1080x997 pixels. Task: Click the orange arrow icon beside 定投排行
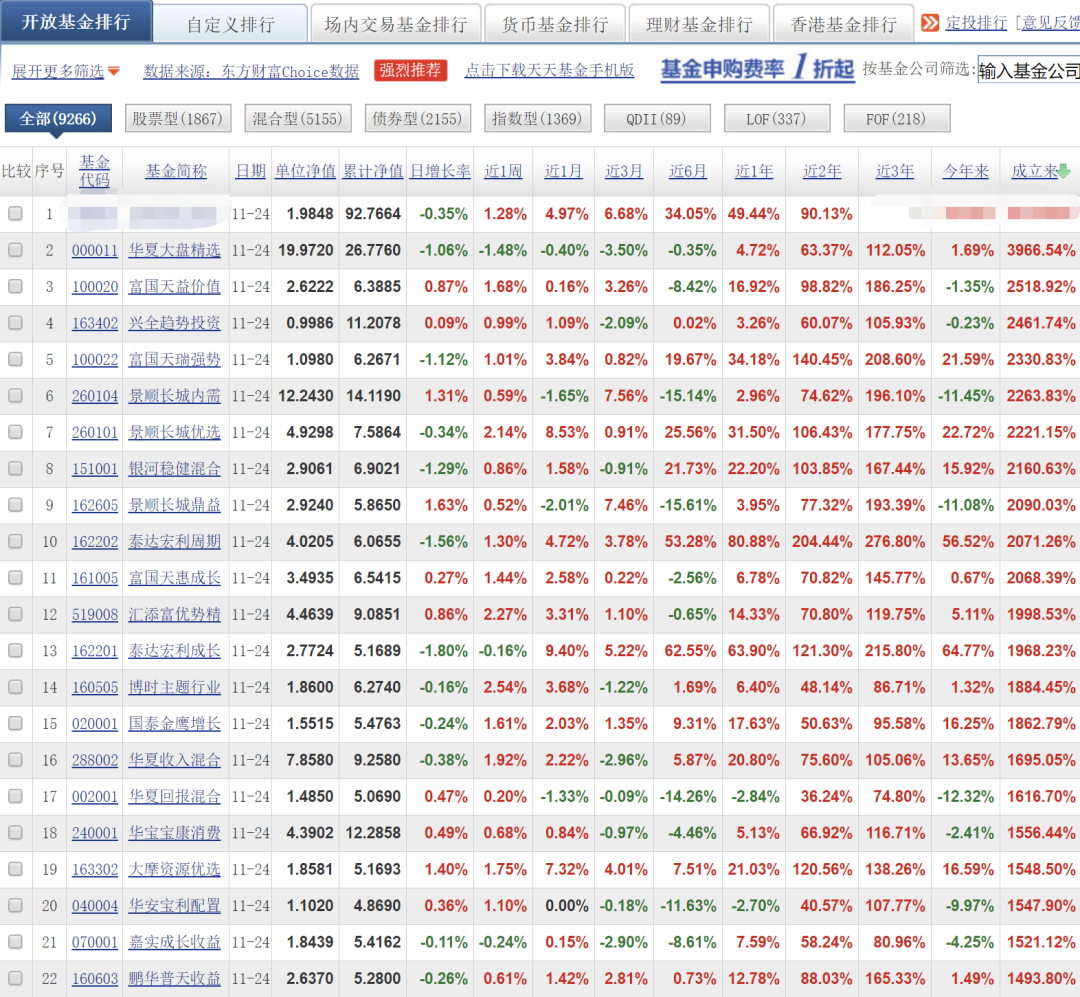(930, 23)
